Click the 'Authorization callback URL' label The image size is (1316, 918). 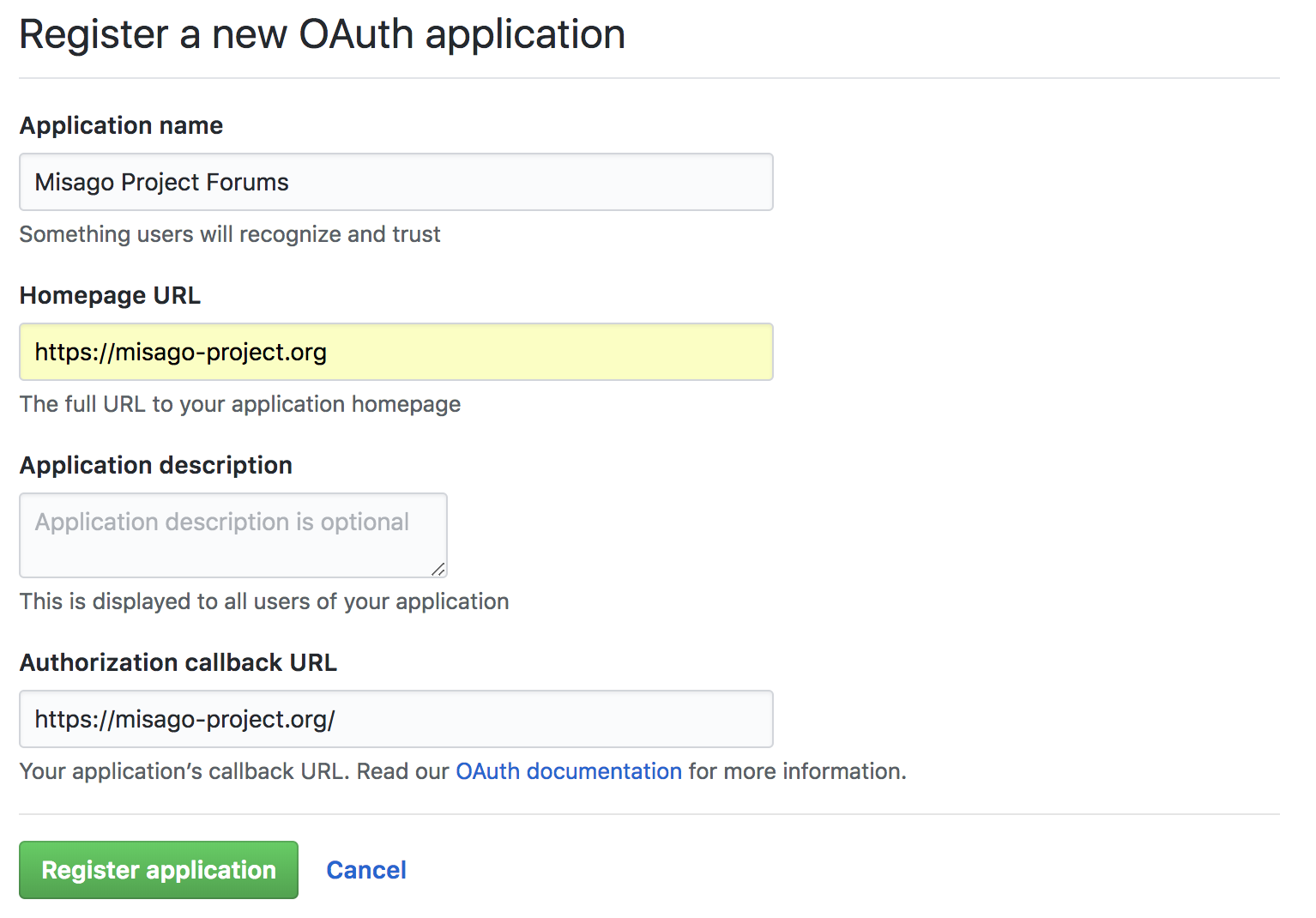pos(178,662)
